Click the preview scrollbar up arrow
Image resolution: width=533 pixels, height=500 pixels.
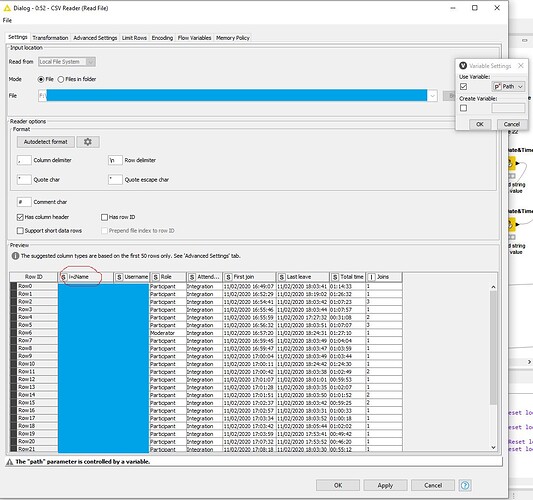[x=493, y=287]
